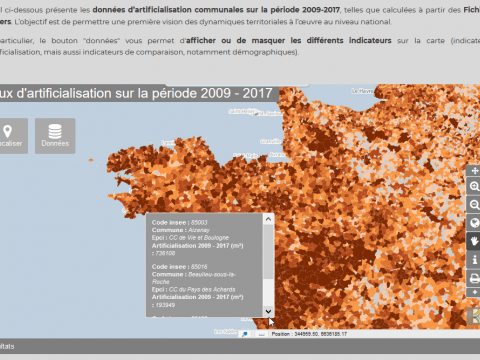
Task: Zoom out with the magnifier minus icon
Action: pos(474,205)
